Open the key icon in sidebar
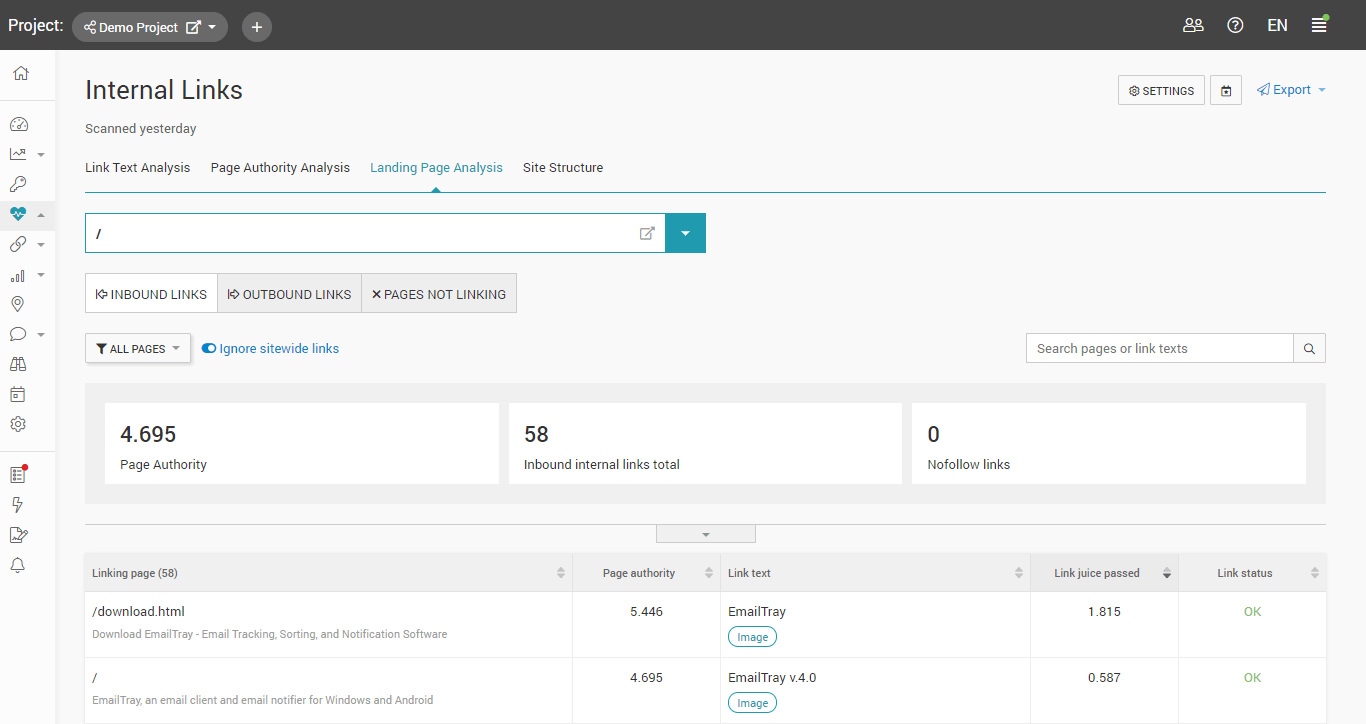 pos(18,184)
